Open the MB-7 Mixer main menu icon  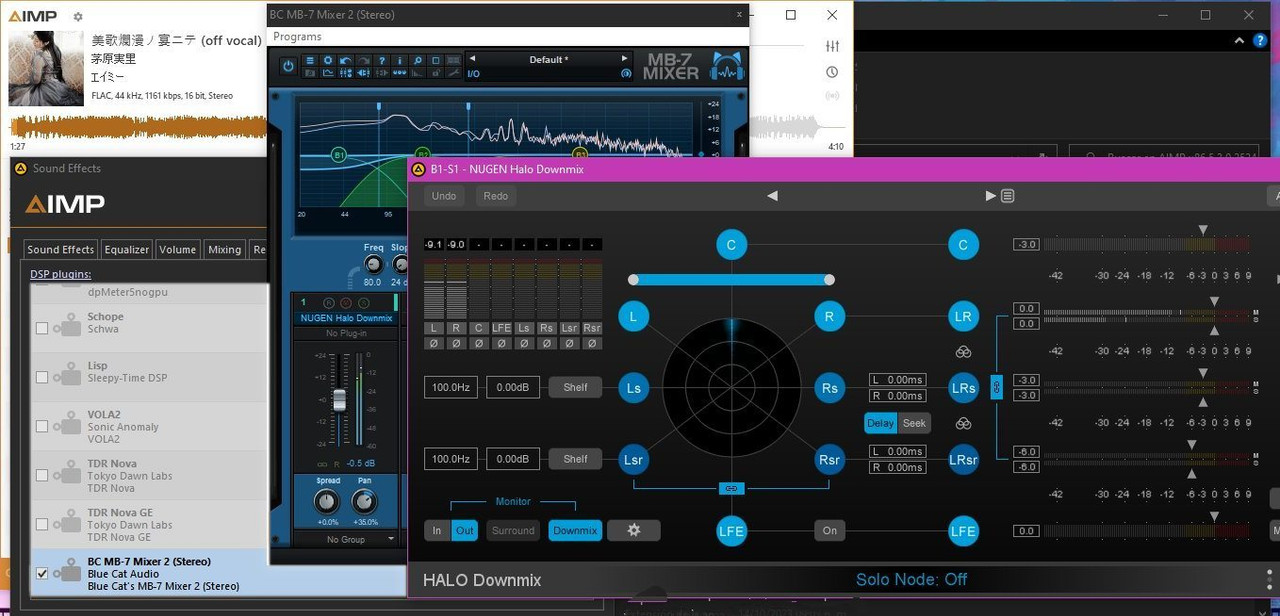pos(310,61)
